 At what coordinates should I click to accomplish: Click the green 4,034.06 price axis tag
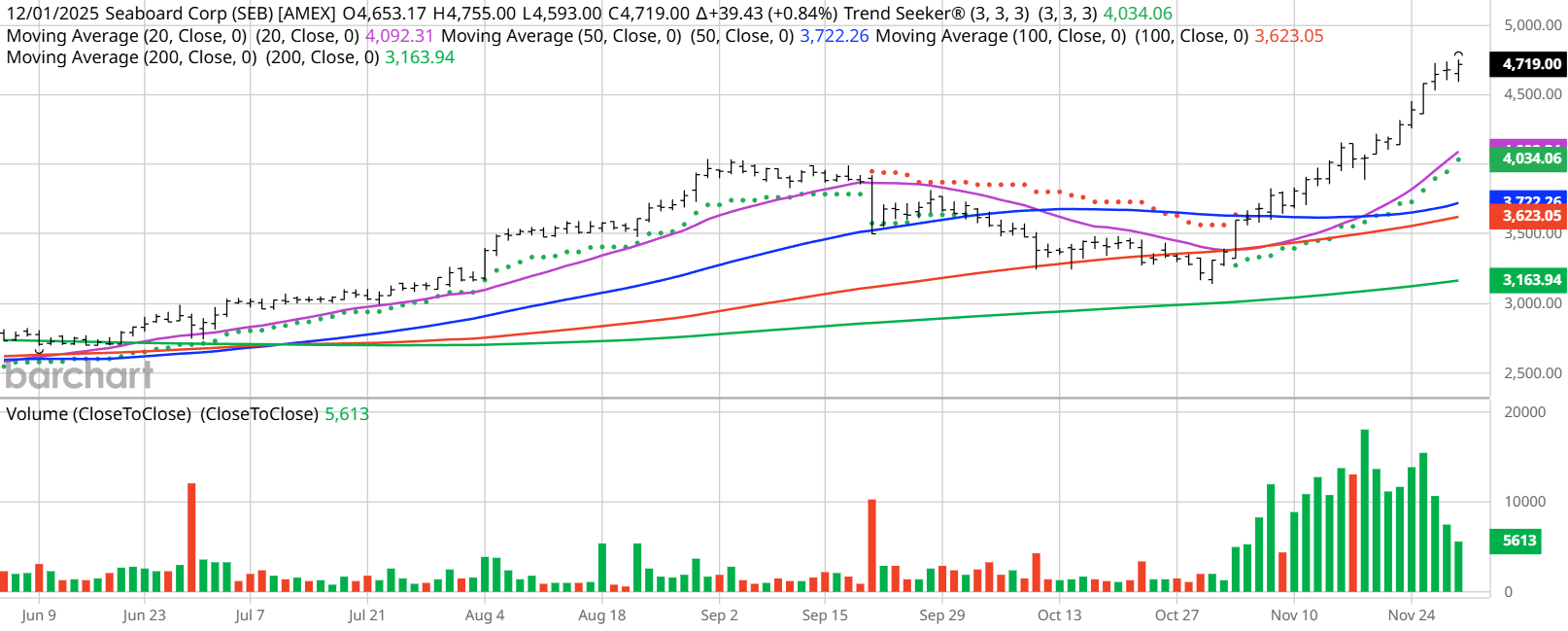tap(1528, 158)
